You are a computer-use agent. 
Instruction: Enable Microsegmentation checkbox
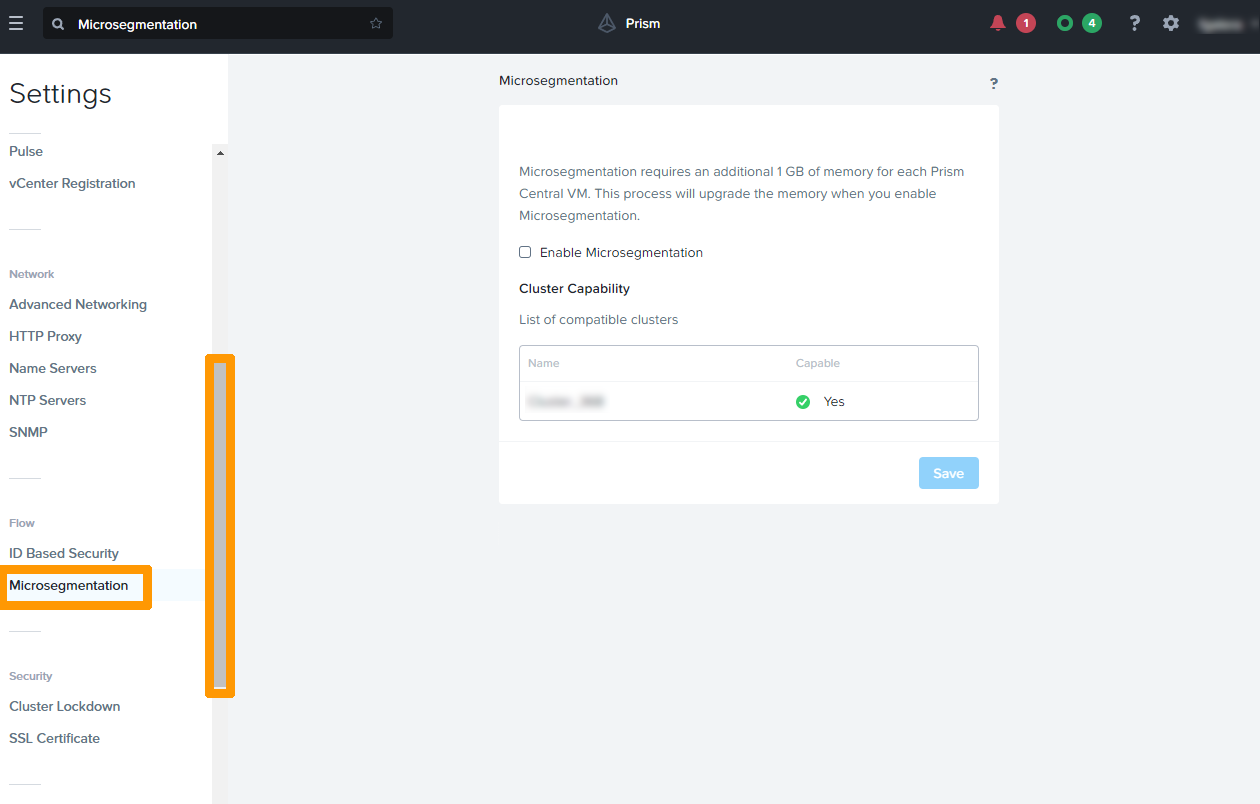(x=525, y=252)
